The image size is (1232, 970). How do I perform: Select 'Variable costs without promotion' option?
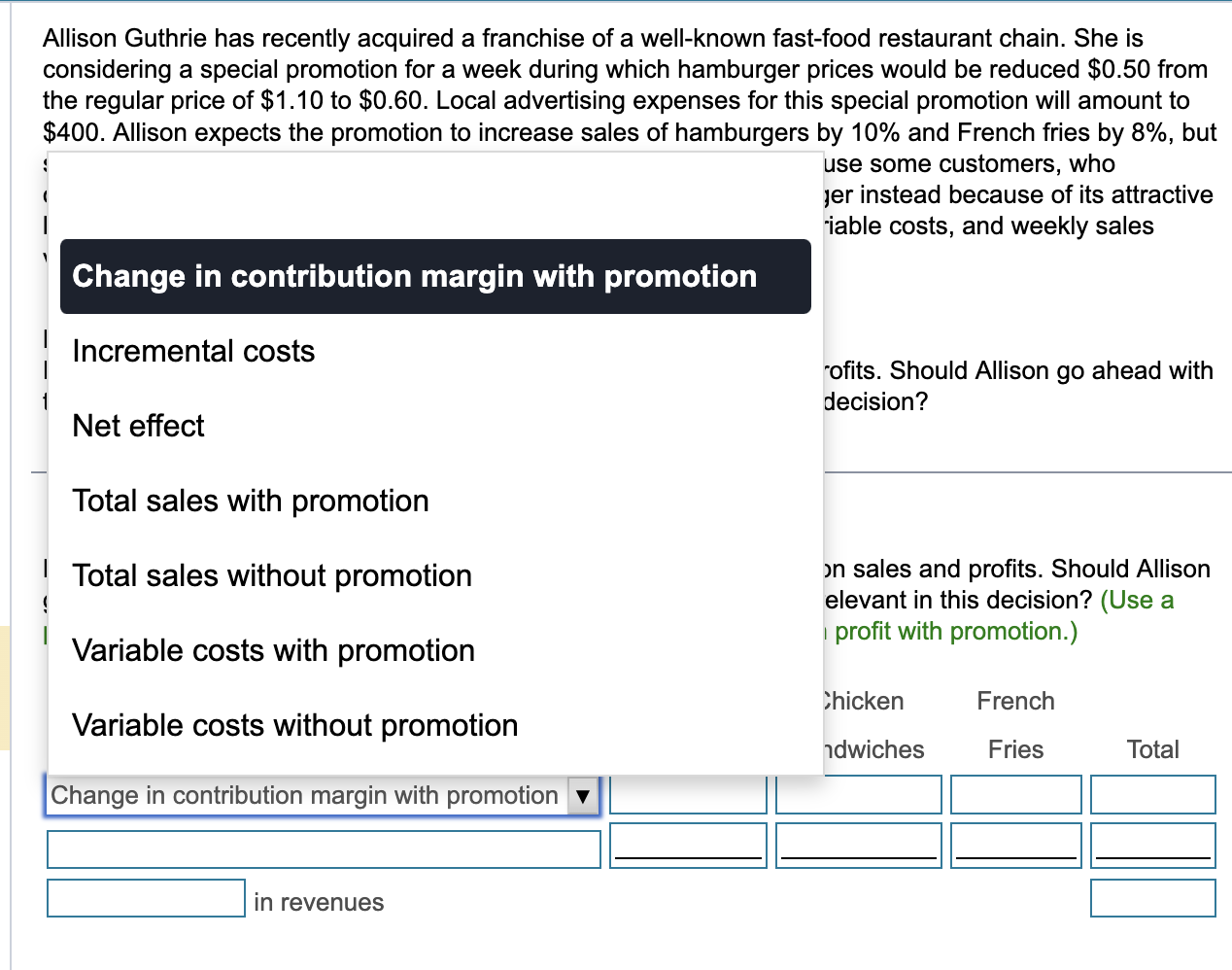point(295,725)
